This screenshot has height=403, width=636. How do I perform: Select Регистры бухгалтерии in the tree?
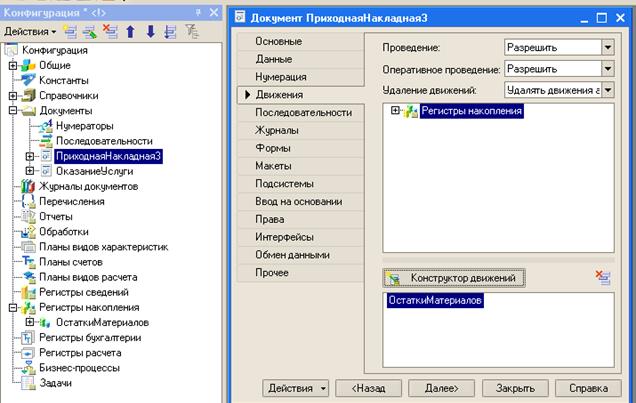pyautogui.click(x=90, y=338)
